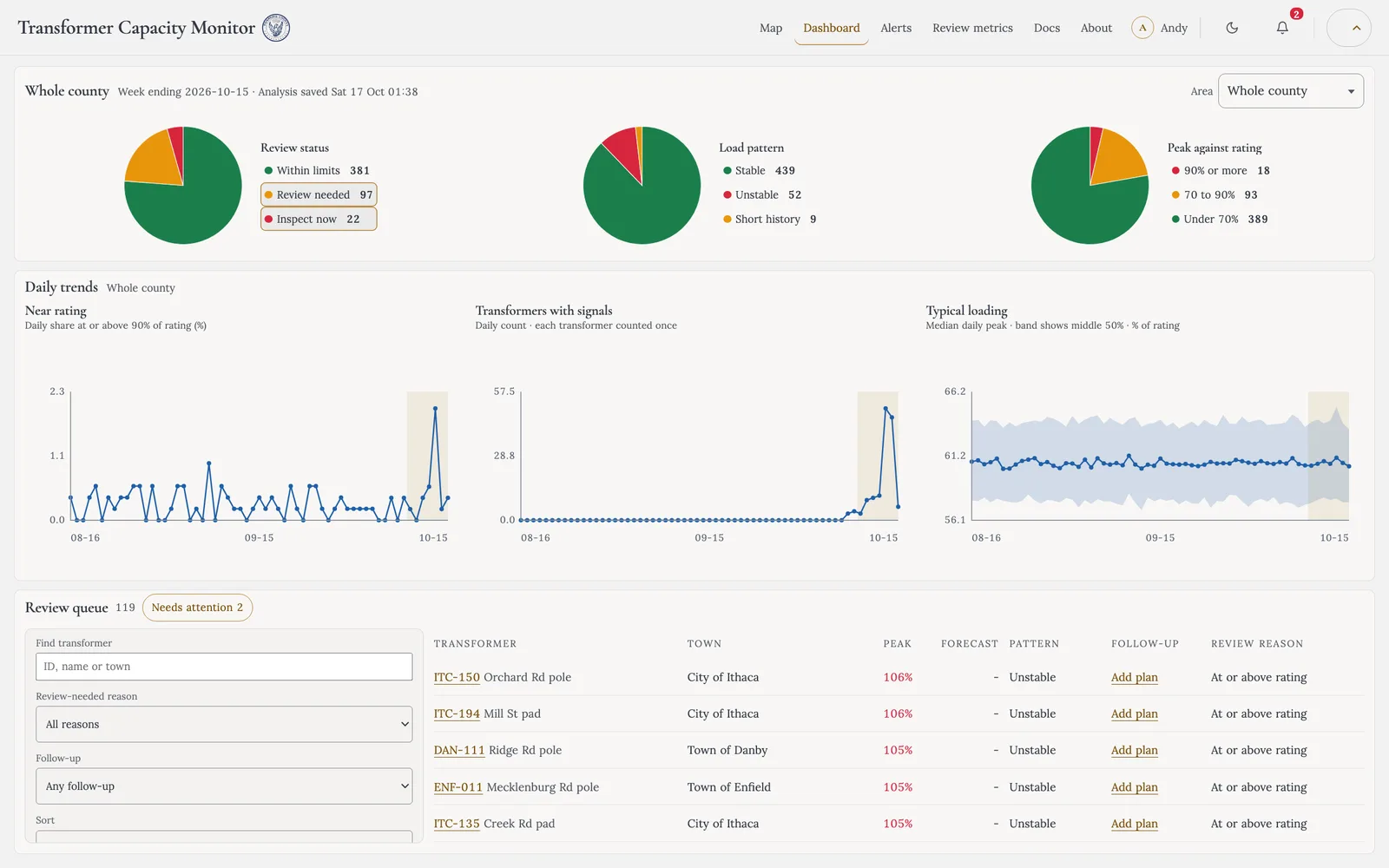Open Review metrics page
This screenshot has height=868, width=1389.
(972, 28)
